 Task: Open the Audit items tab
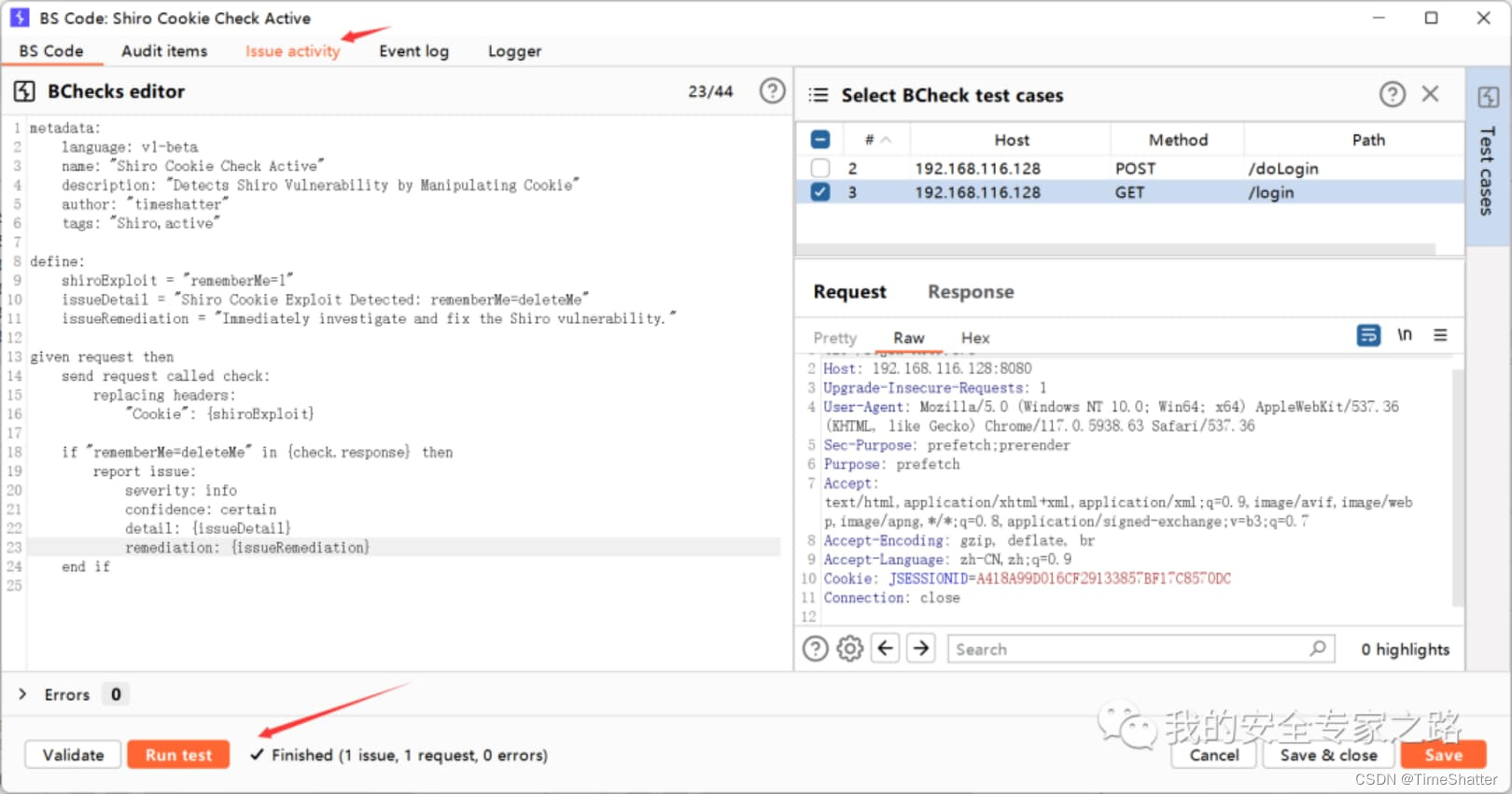(x=164, y=51)
